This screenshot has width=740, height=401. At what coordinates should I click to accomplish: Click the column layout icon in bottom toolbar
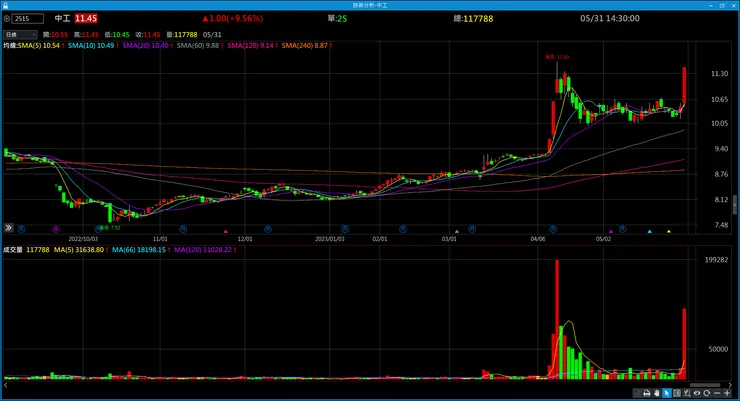coord(677,393)
